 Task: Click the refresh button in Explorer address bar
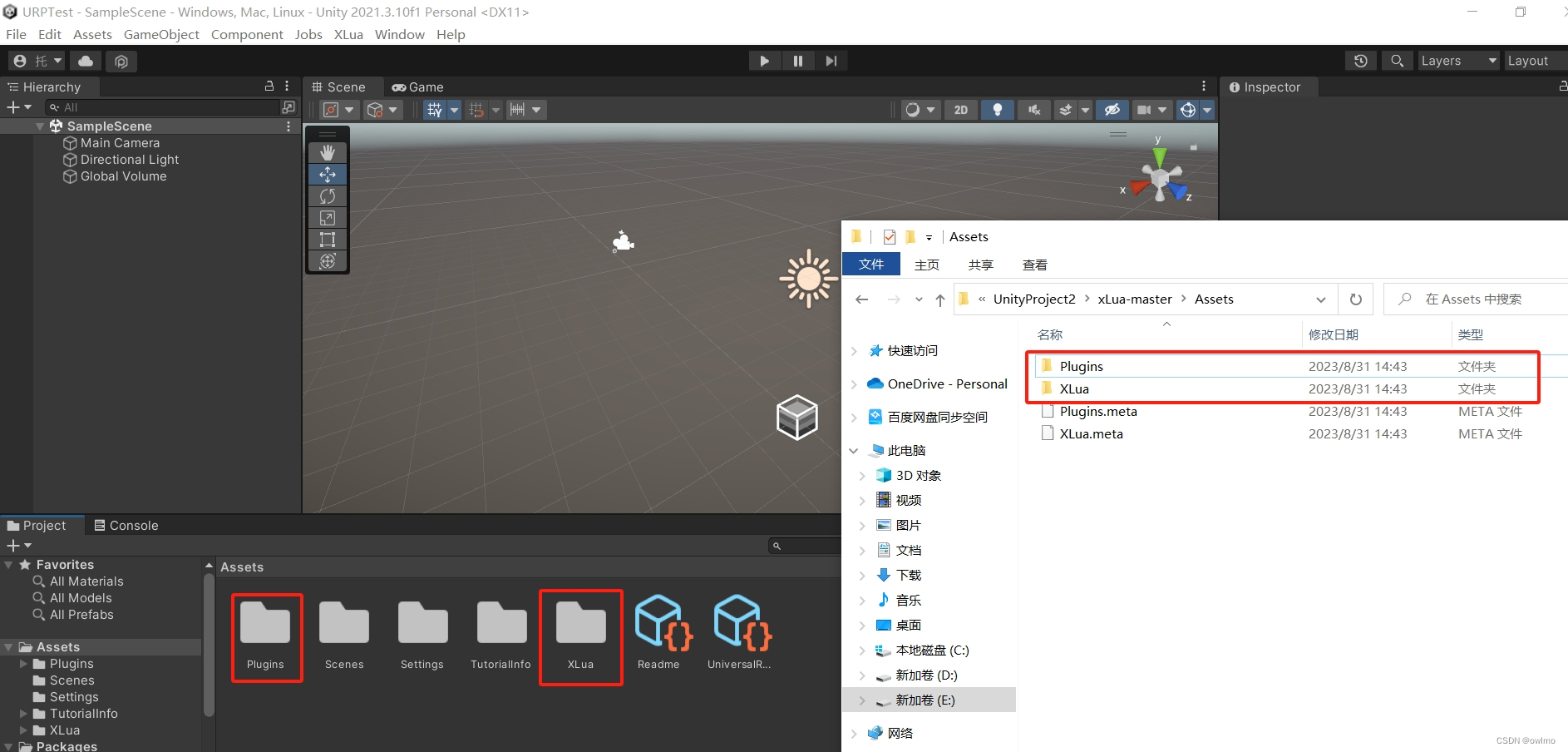pos(1356,299)
